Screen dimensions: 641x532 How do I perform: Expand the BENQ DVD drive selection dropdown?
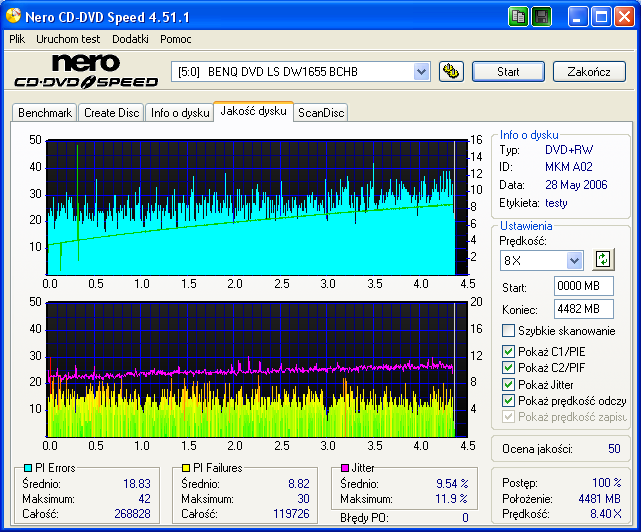421,72
